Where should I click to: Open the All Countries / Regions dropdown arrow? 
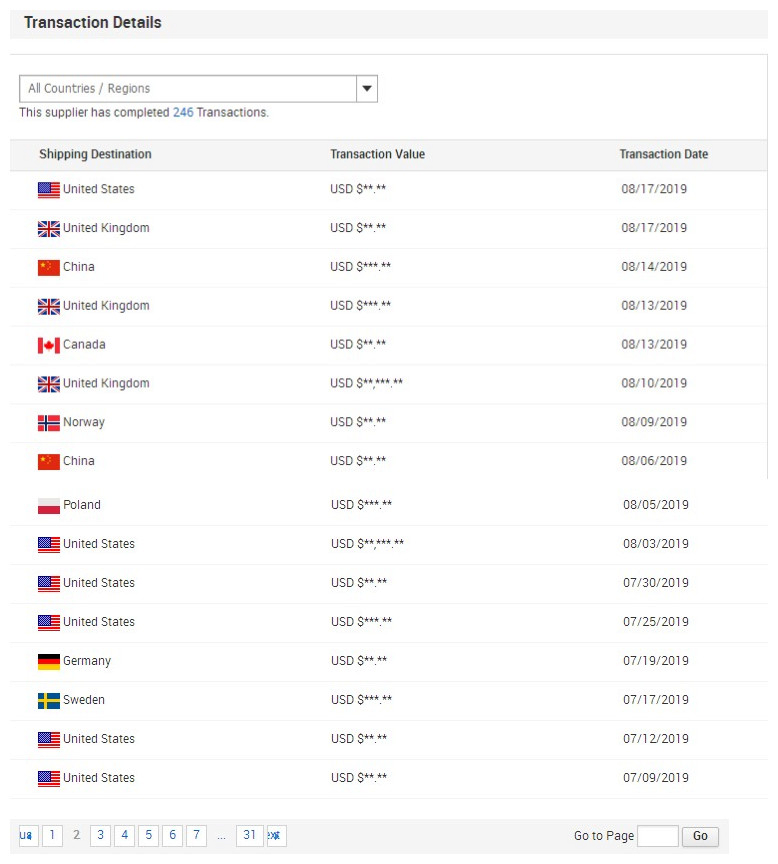pos(366,89)
